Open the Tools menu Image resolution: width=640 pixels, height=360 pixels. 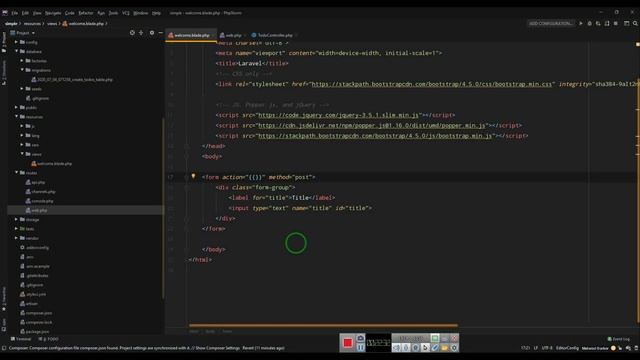[113, 13]
